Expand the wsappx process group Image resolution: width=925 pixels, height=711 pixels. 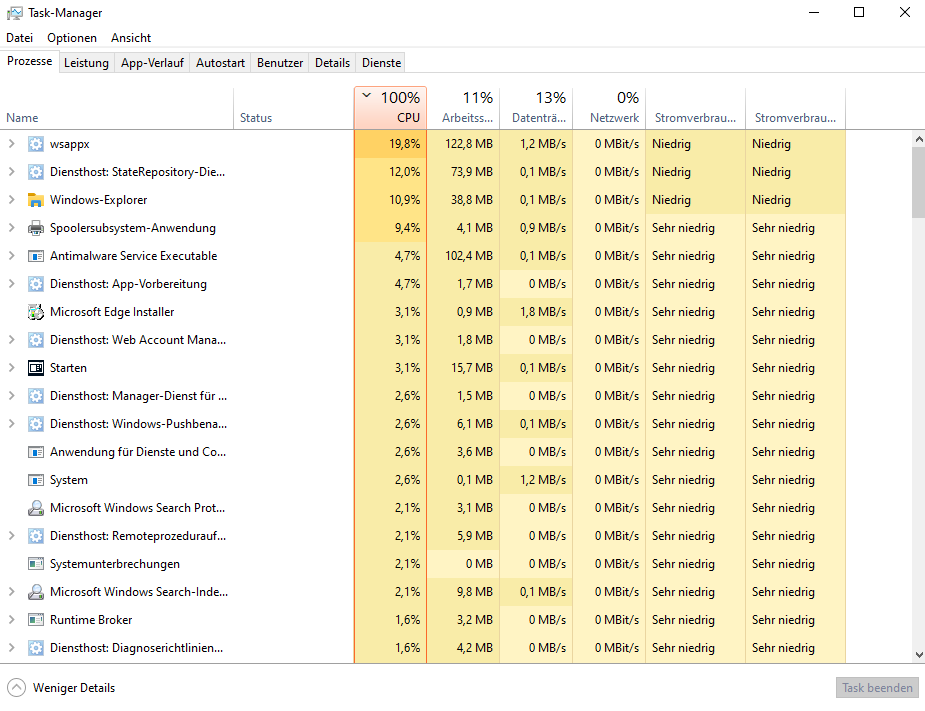tap(11, 144)
